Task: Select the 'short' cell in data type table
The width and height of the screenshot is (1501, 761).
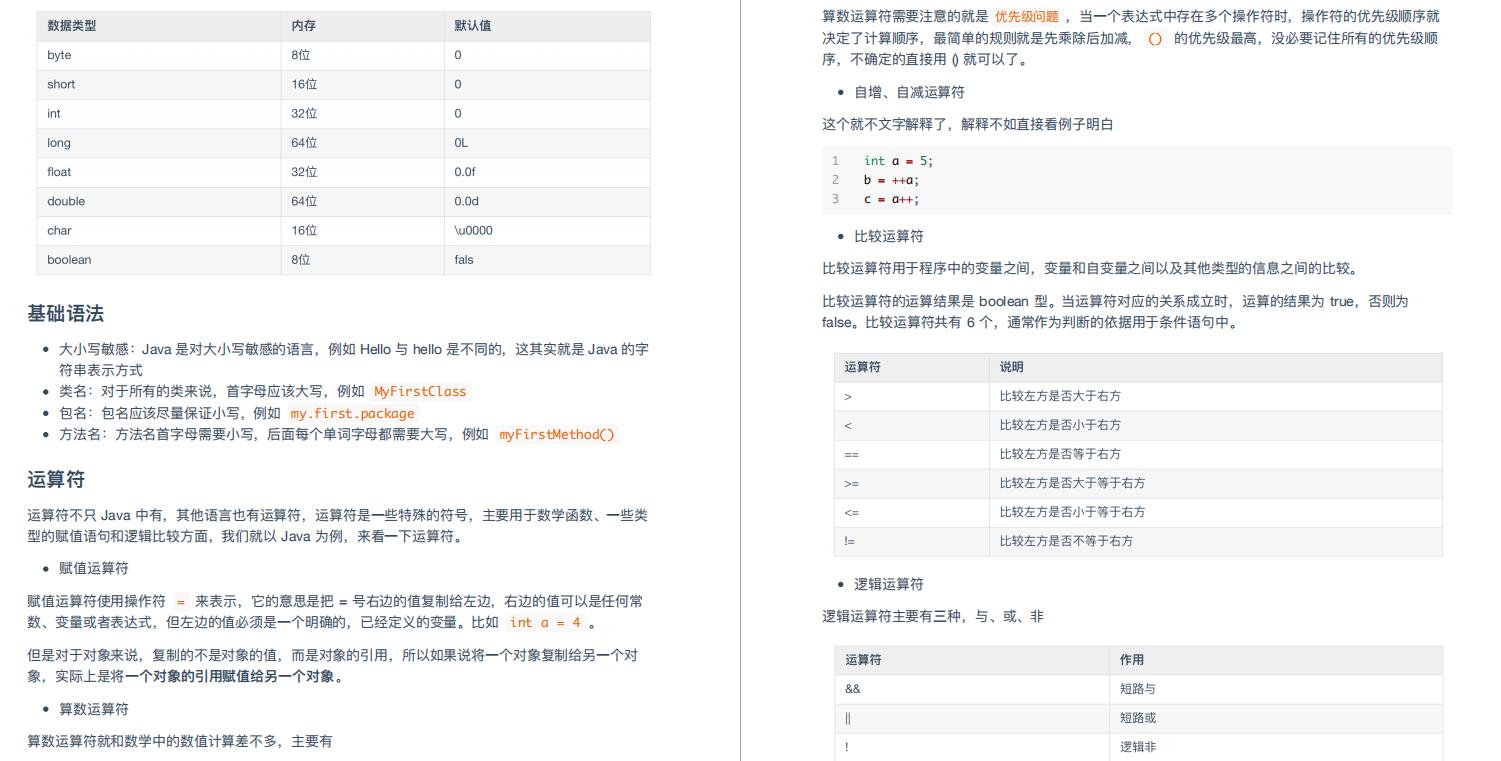Action: click(x=159, y=84)
